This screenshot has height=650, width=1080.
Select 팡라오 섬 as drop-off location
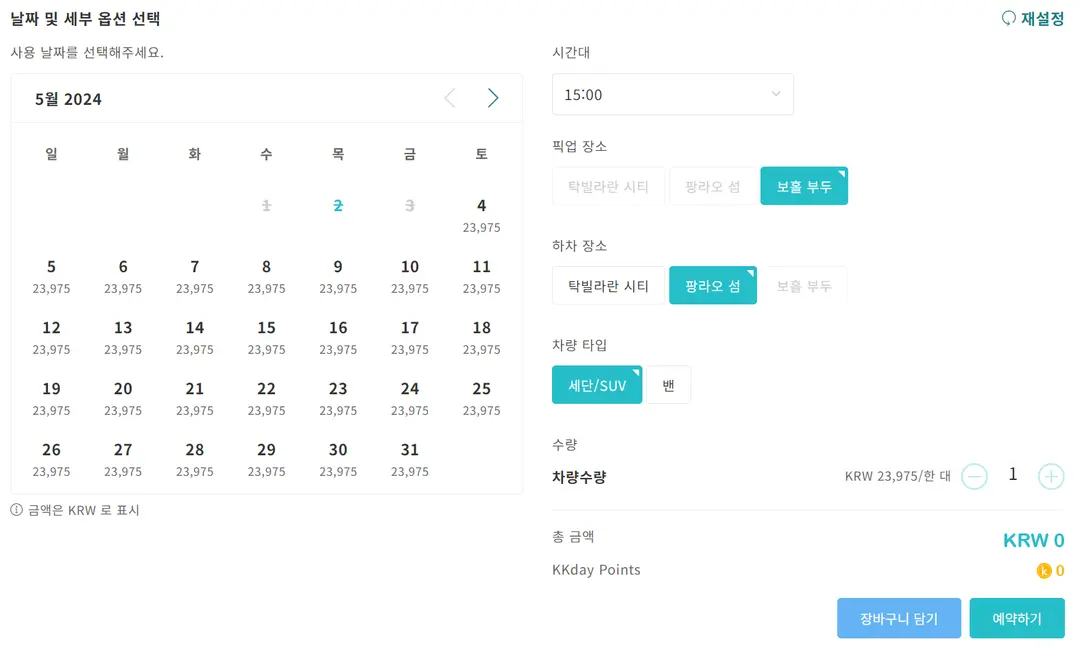(x=713, y=286)
